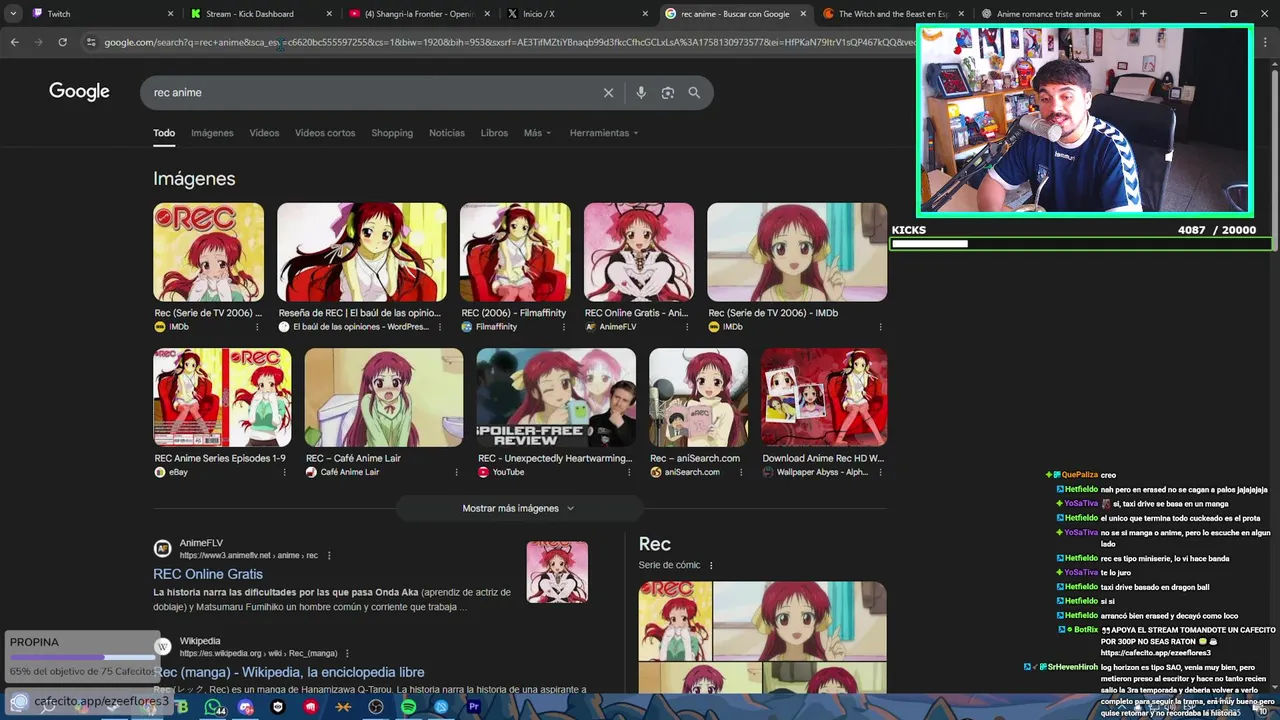Viewport: 1280px width, 720px height.
Task: Open Download Anime Rec HD Wallpaper caption
Action: coord(823,458)
